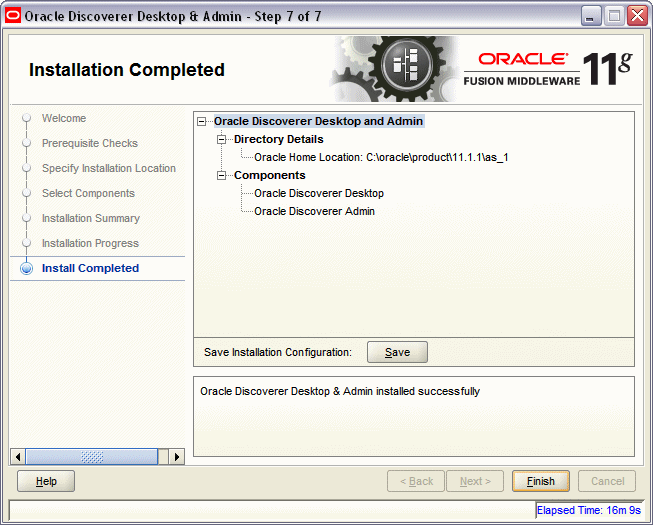Click the Elapsed Time status text

[x=588, y=510]
